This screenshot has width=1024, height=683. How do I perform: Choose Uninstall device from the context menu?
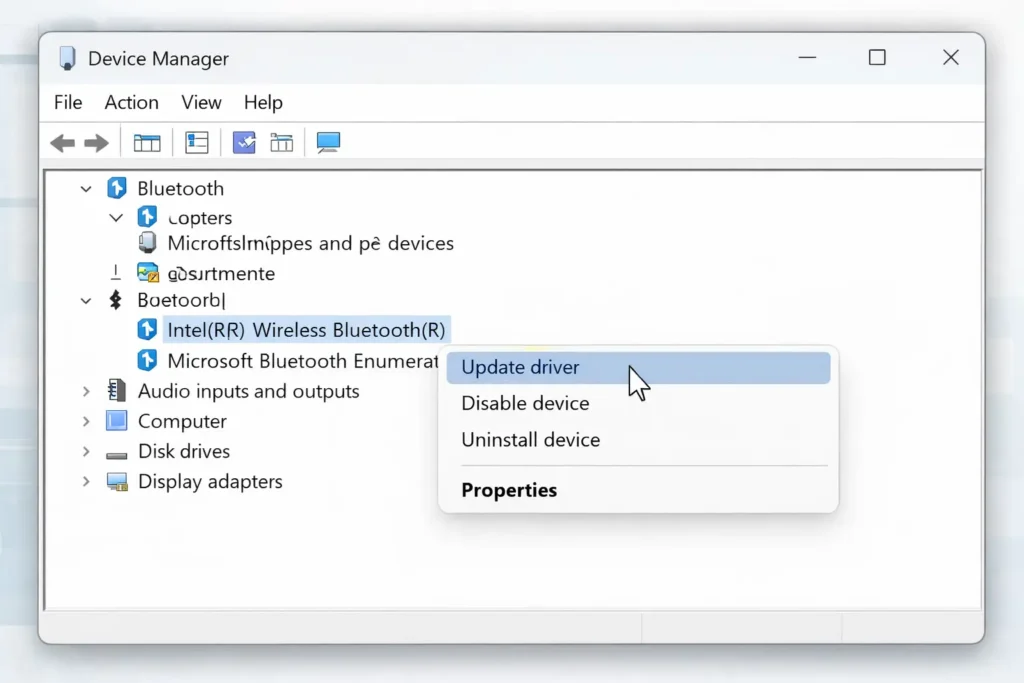pyautogui.click(x=530, y=440)
